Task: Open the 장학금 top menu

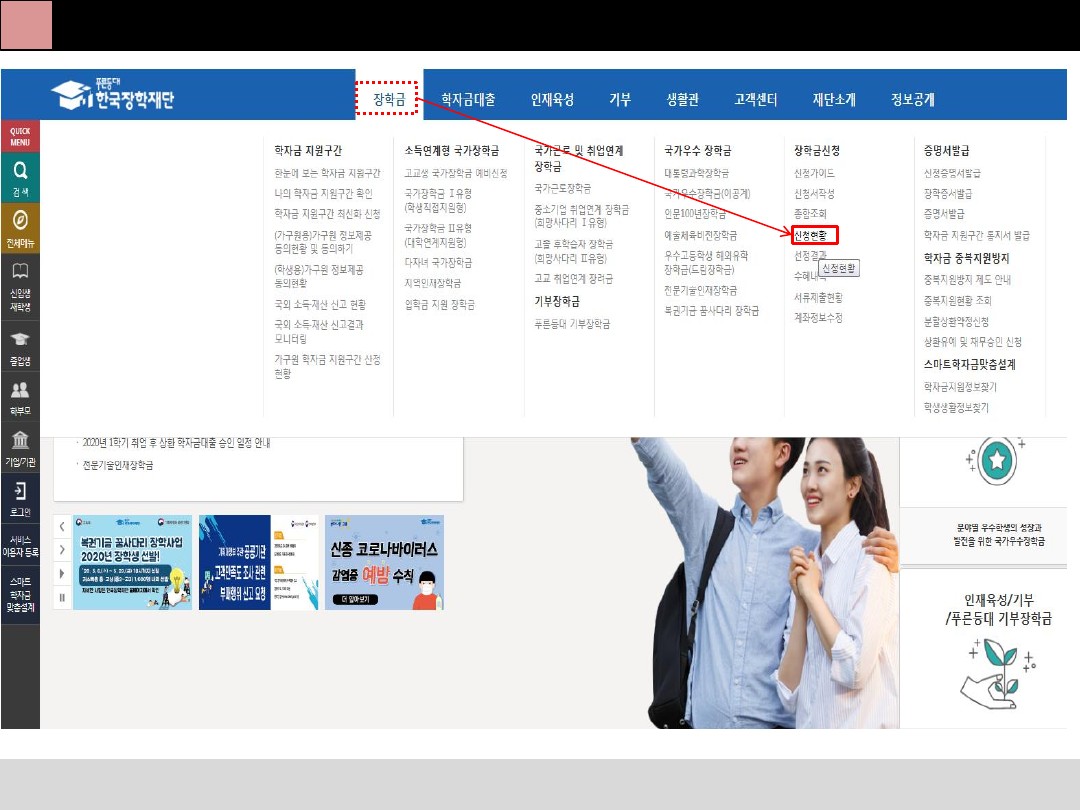Action: coord(389,99)
